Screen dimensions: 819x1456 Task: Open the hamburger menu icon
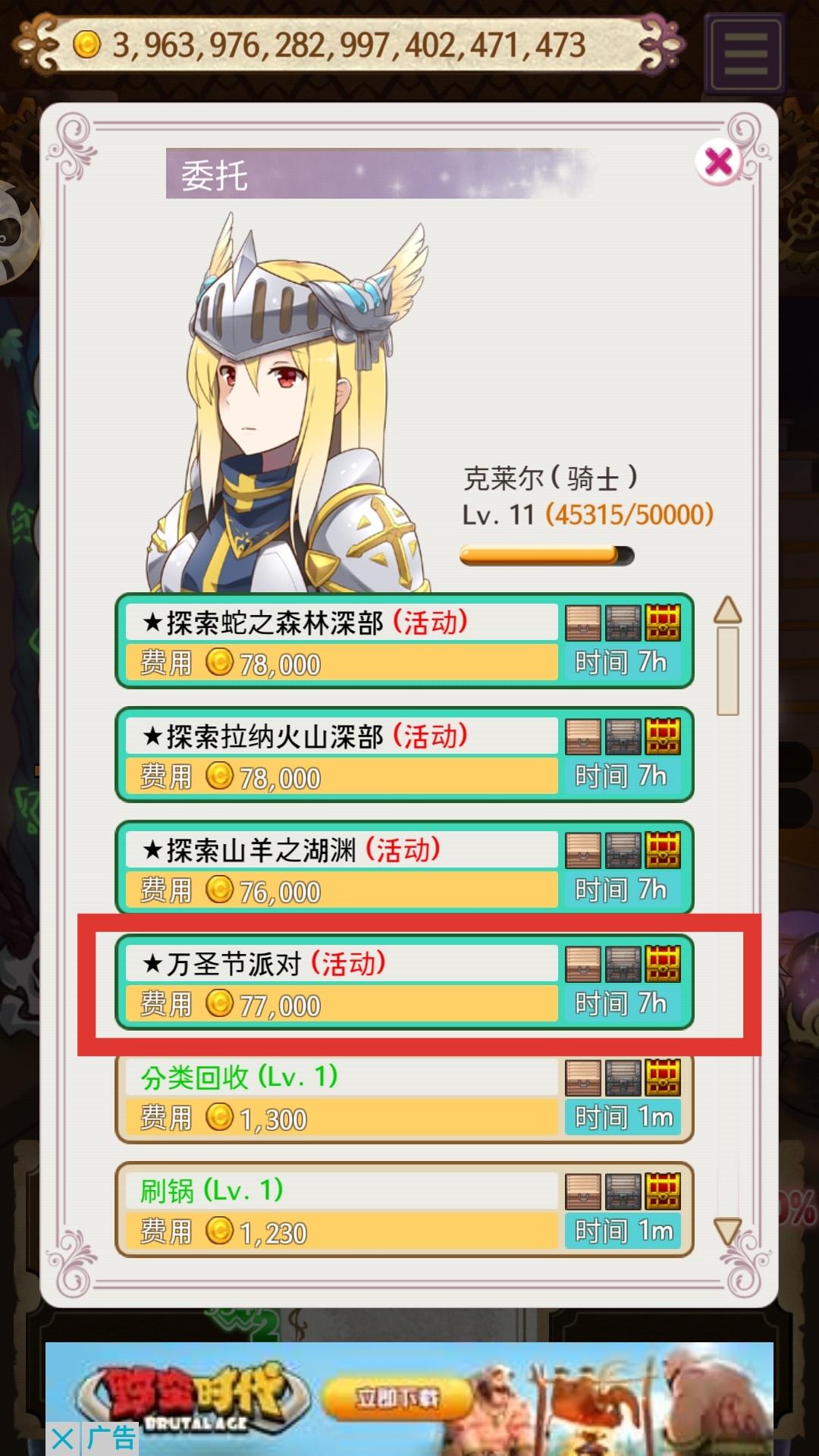click(x=745, y=54)
